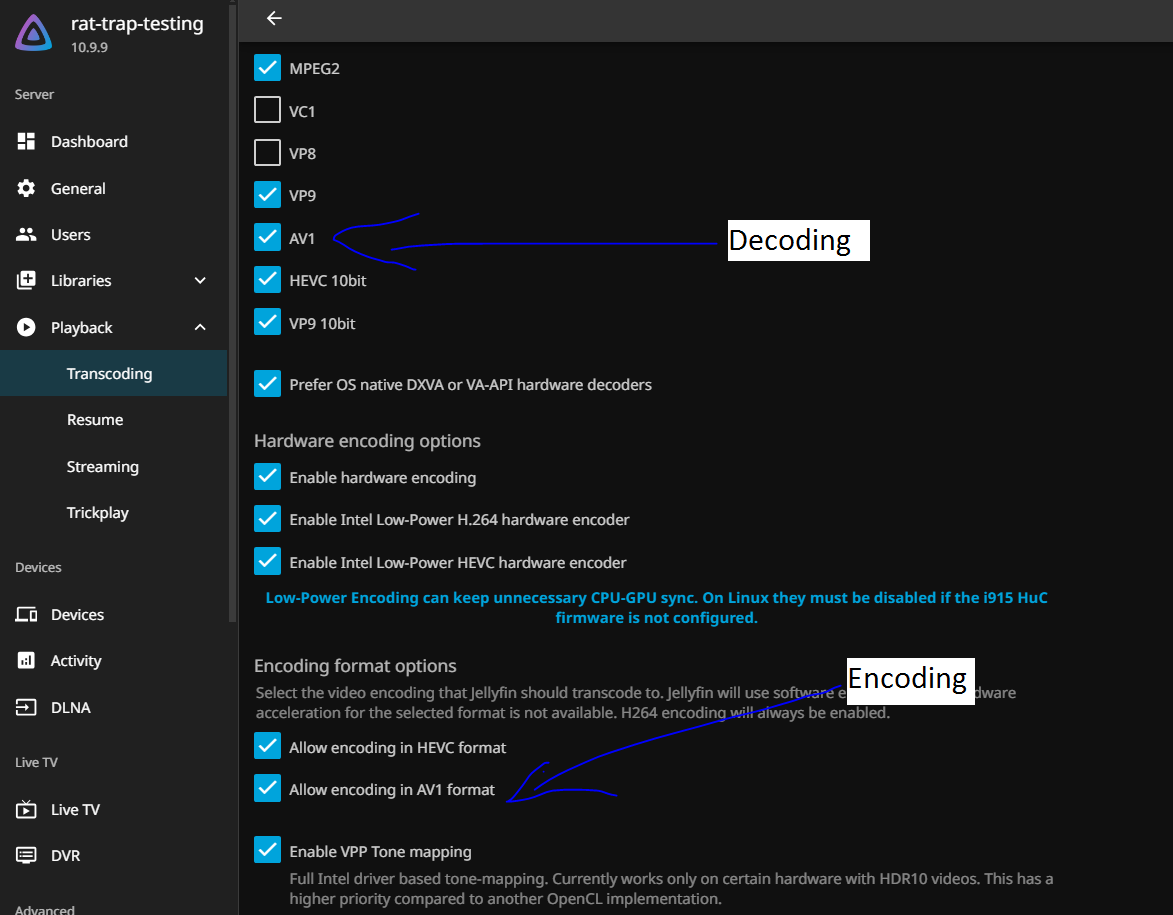Expand the Libraries menu chevron

[200, 281]
